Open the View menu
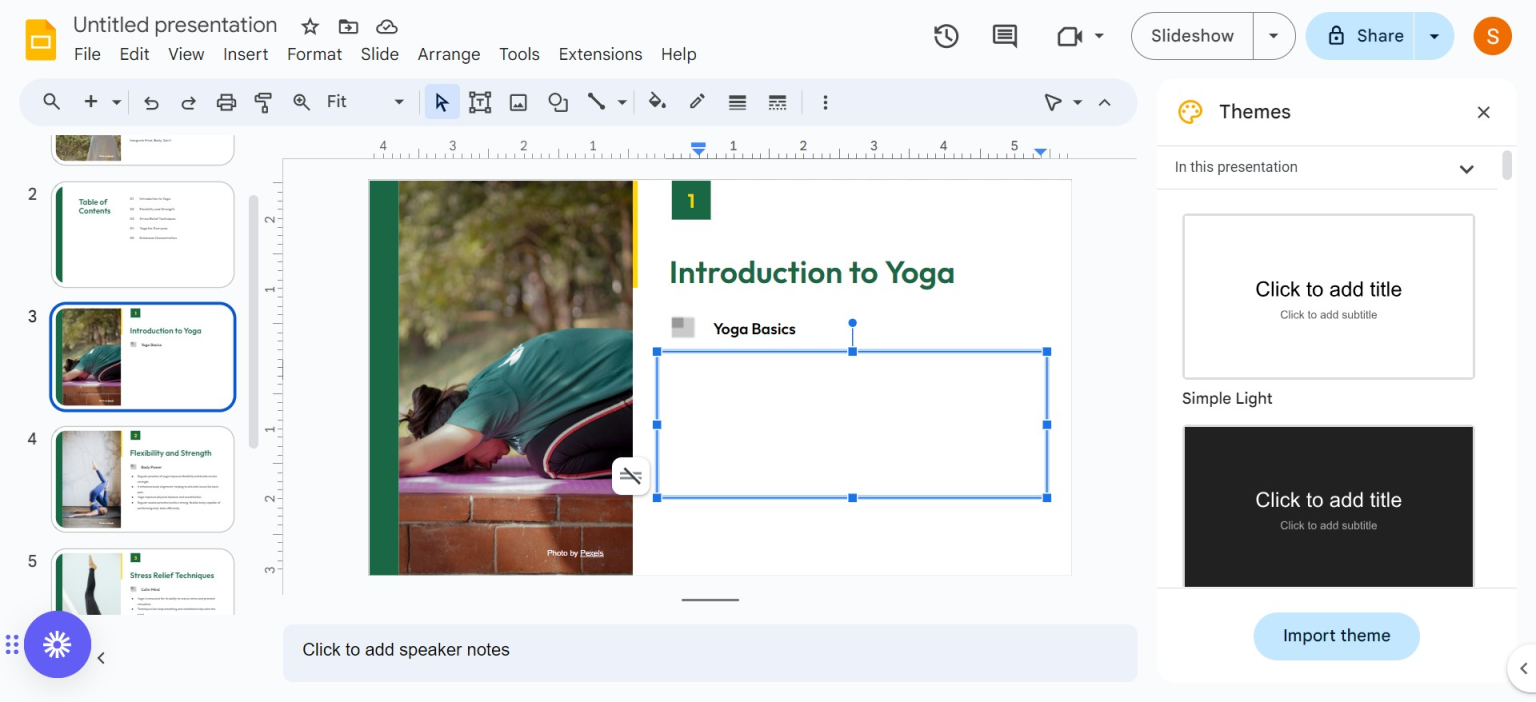Screen dimensions: 1536x702 pyautogui.click(x=186, y=54)
